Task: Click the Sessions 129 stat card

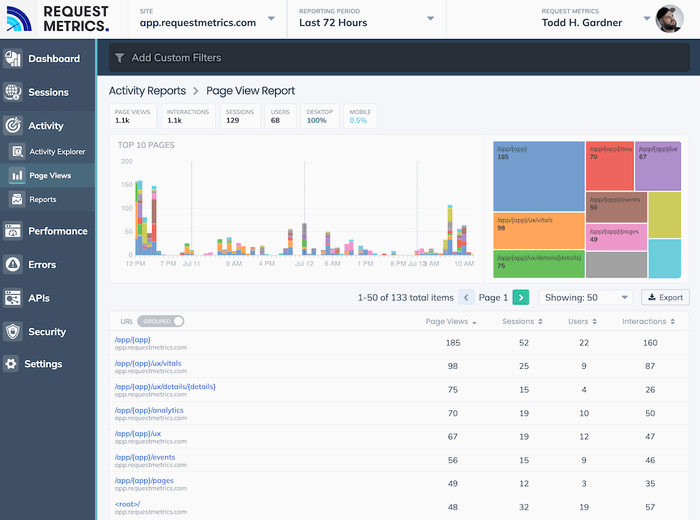Action: coord(240,116)
